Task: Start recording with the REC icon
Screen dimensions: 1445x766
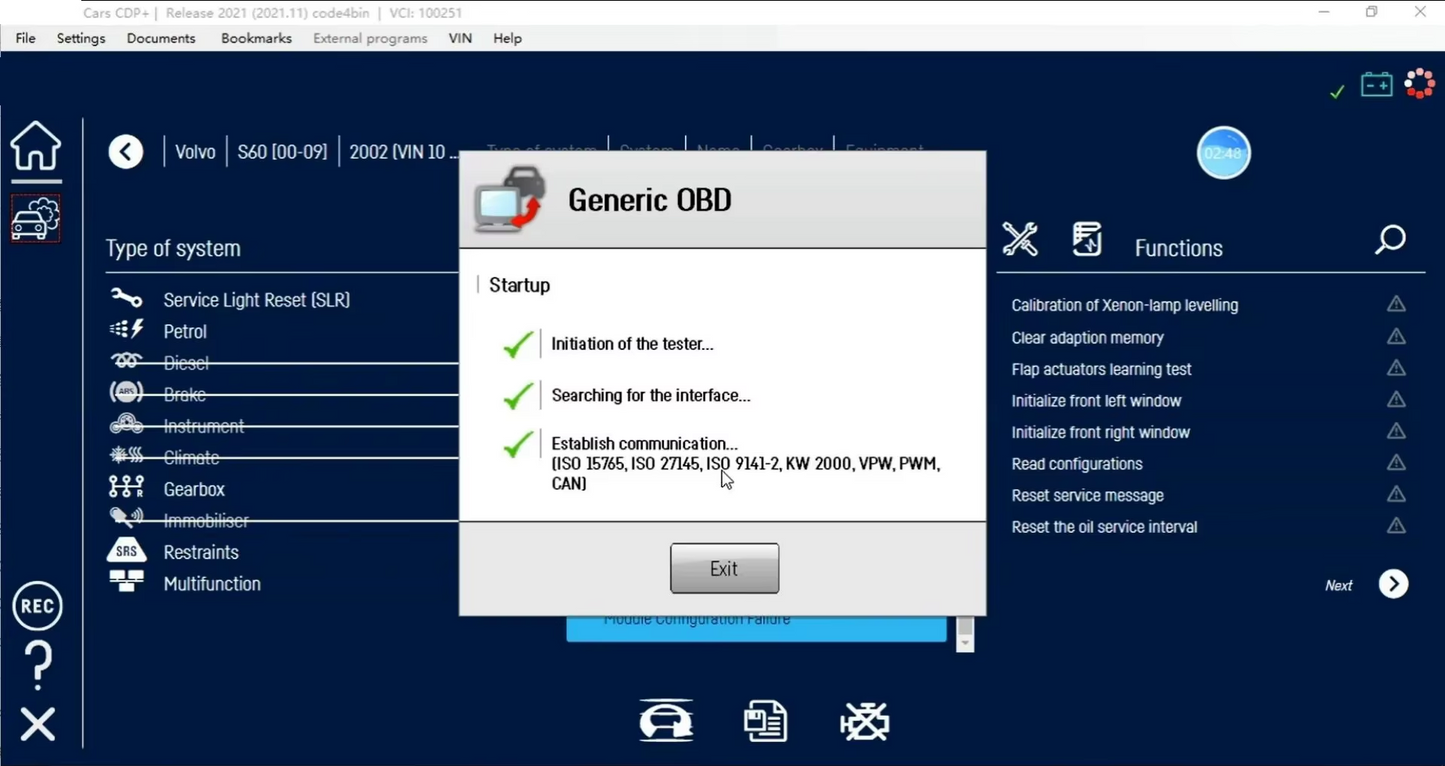Action: coord(37,606)
